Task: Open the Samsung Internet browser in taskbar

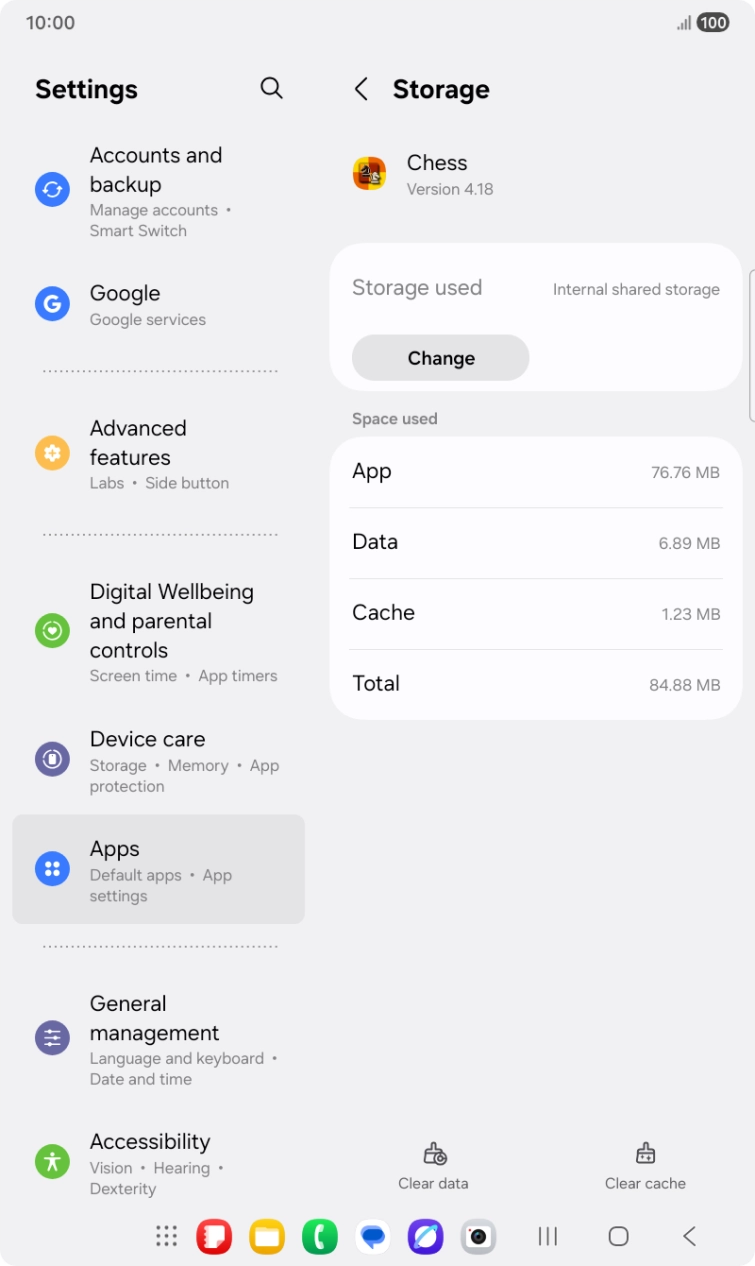Action: pyautogui.click(x=426, y=1237)
